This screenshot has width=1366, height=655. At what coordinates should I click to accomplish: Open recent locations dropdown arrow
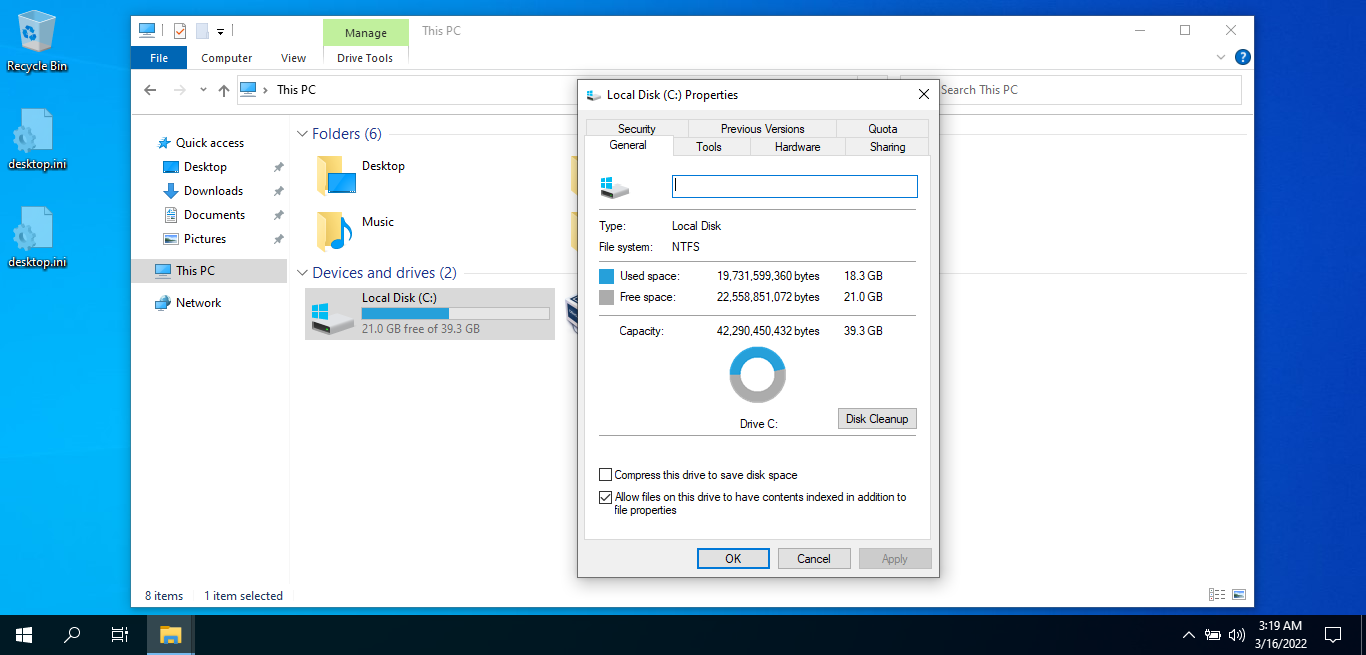(203, 90)
